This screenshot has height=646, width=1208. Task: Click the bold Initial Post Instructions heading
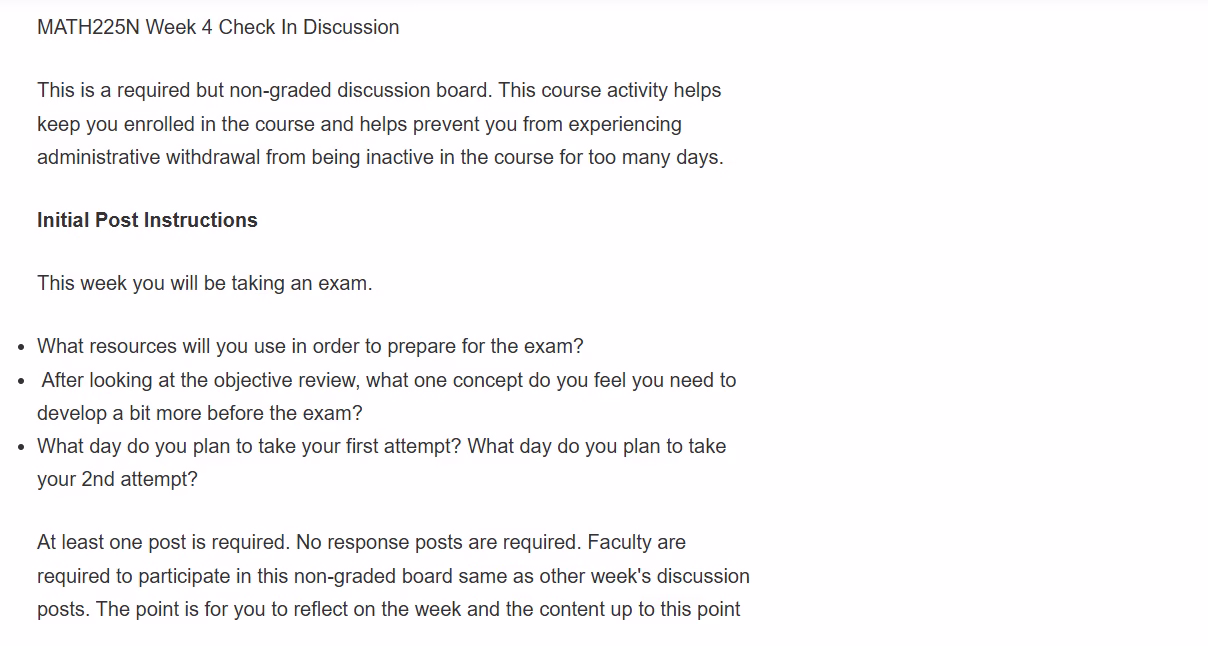pyautogui.click(x=147, y=220)
